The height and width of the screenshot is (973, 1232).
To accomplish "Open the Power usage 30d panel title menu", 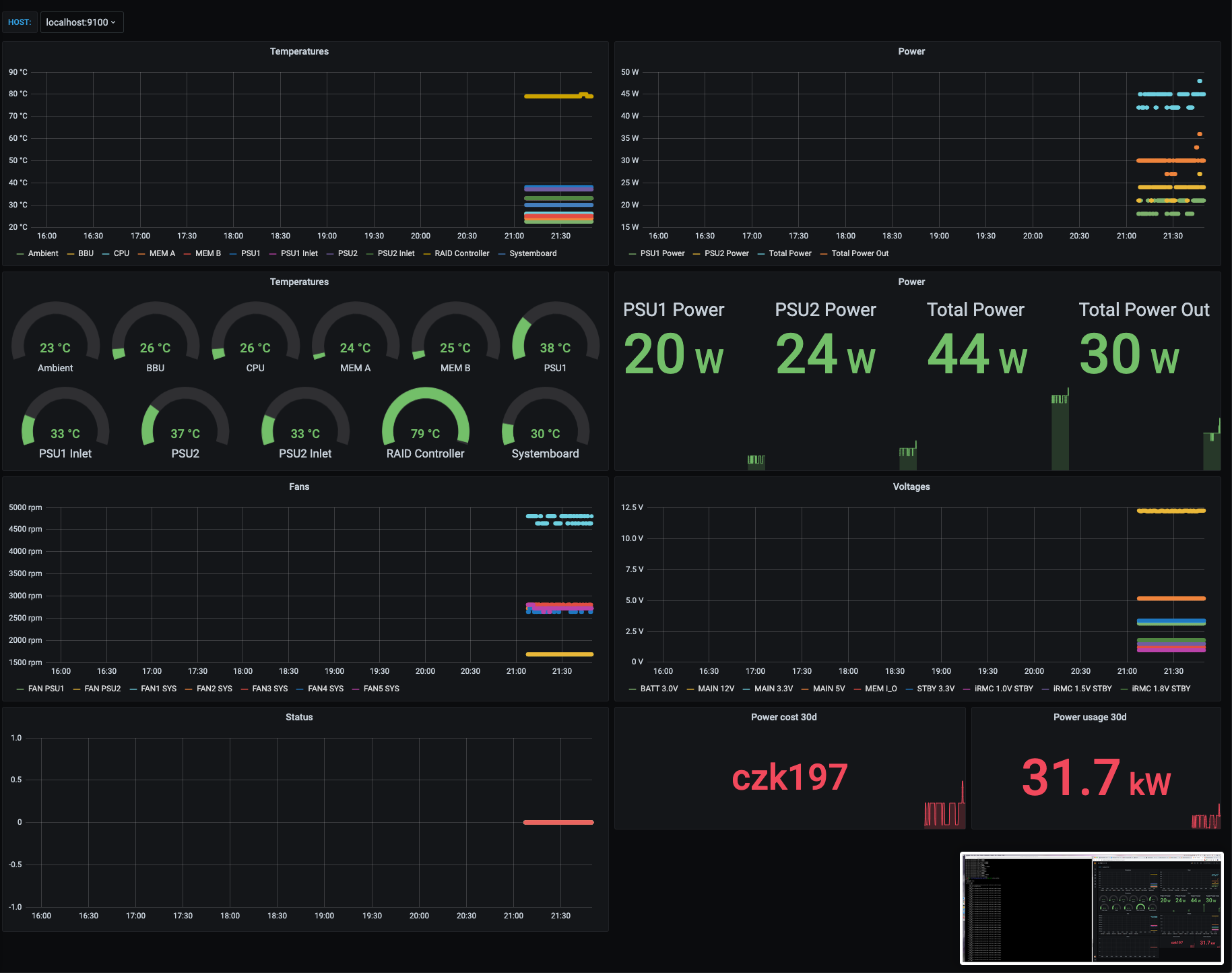I will point(1090,717).
